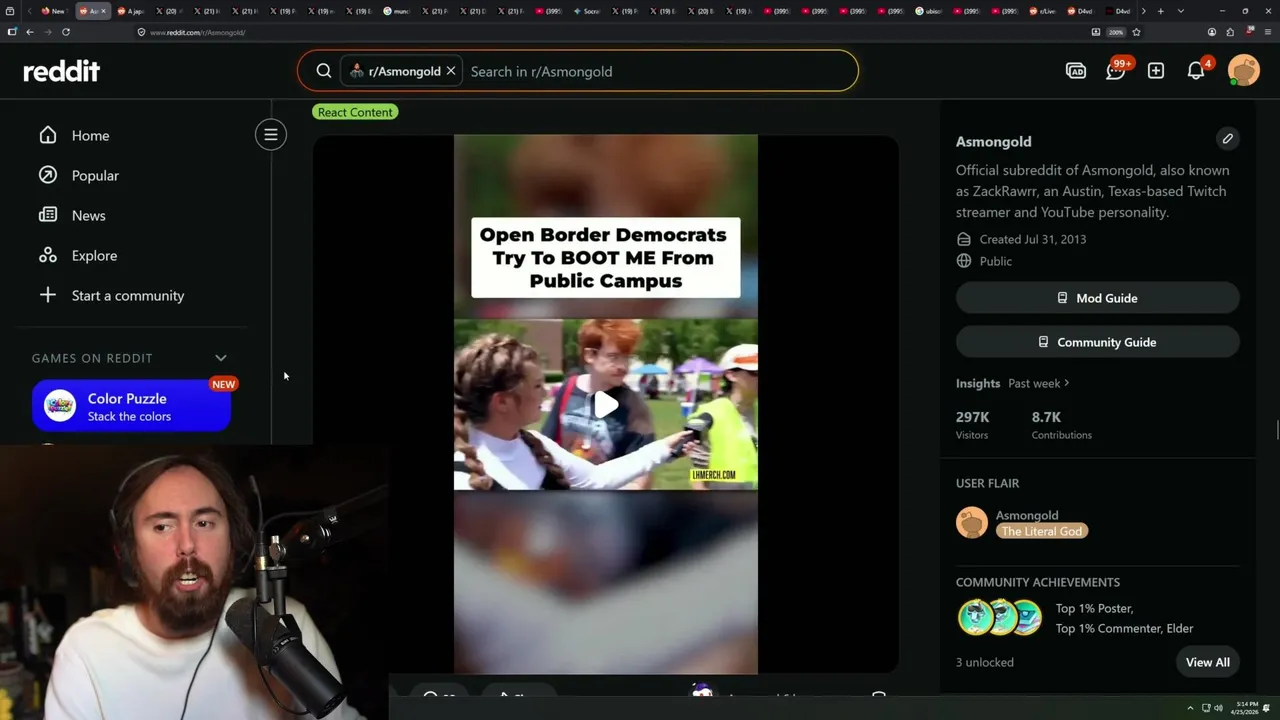This screenshot has height=720, width=1280.
Task: Open the Reddit advertise AD icon
Action: pyautogui.click(x=1076, y=71)
